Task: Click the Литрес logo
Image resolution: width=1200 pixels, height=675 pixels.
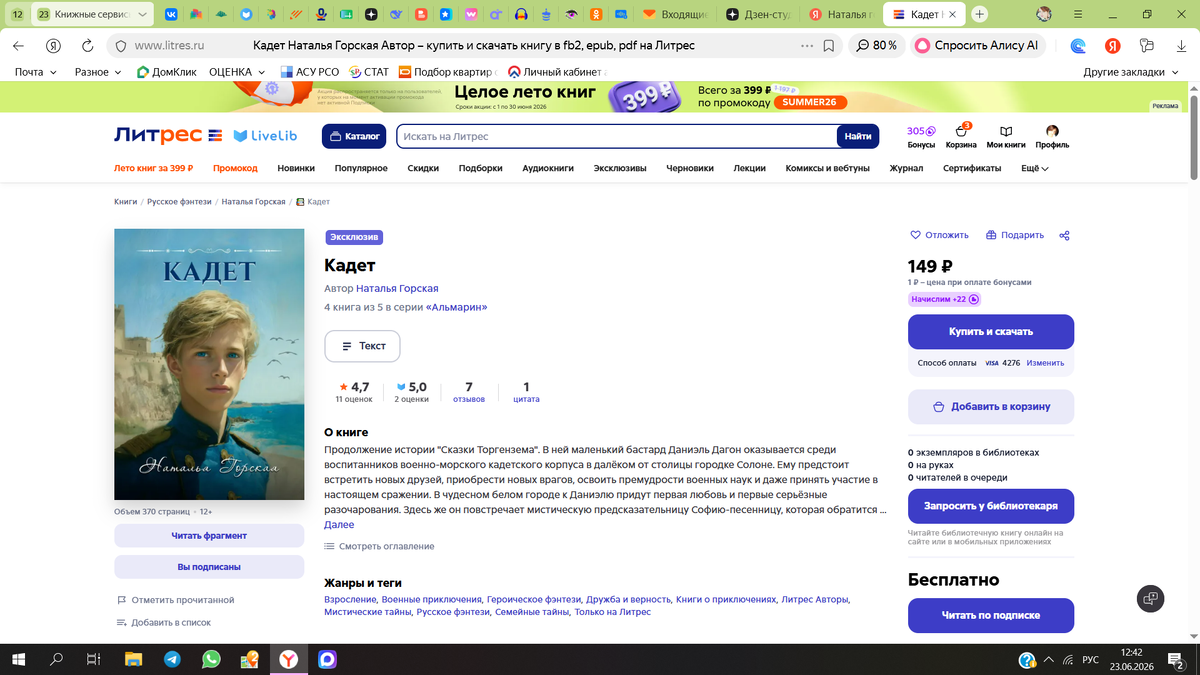Action: [168, 135]
